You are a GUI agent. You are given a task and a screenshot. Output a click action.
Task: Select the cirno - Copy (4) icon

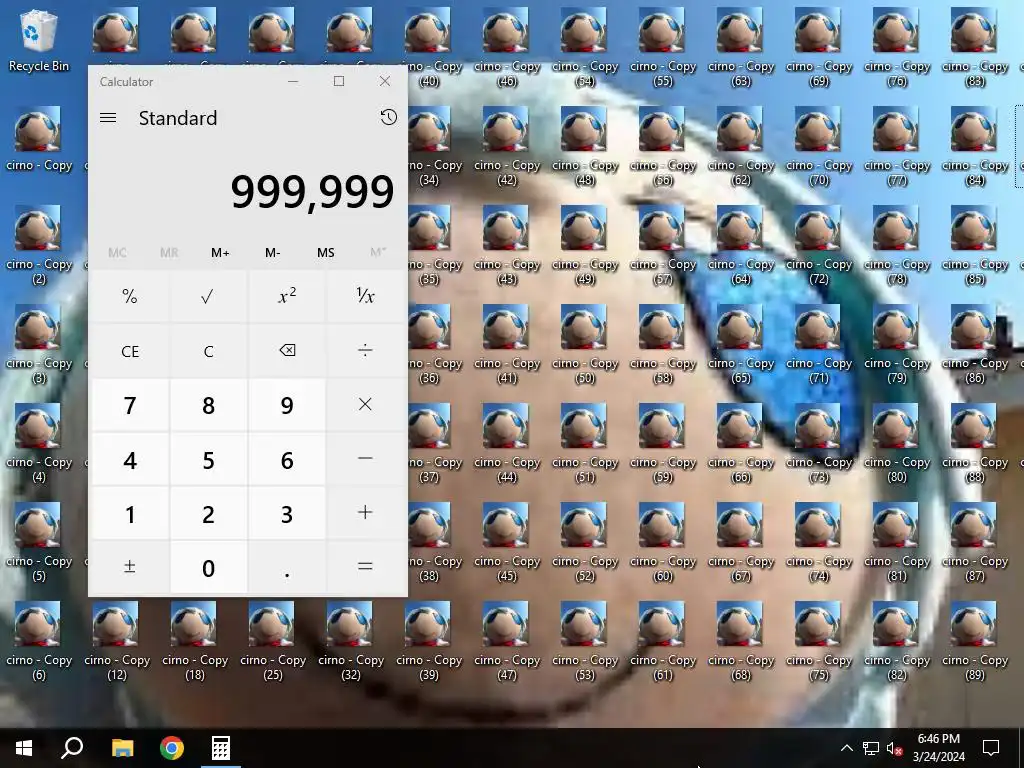[x=39, y=443]
